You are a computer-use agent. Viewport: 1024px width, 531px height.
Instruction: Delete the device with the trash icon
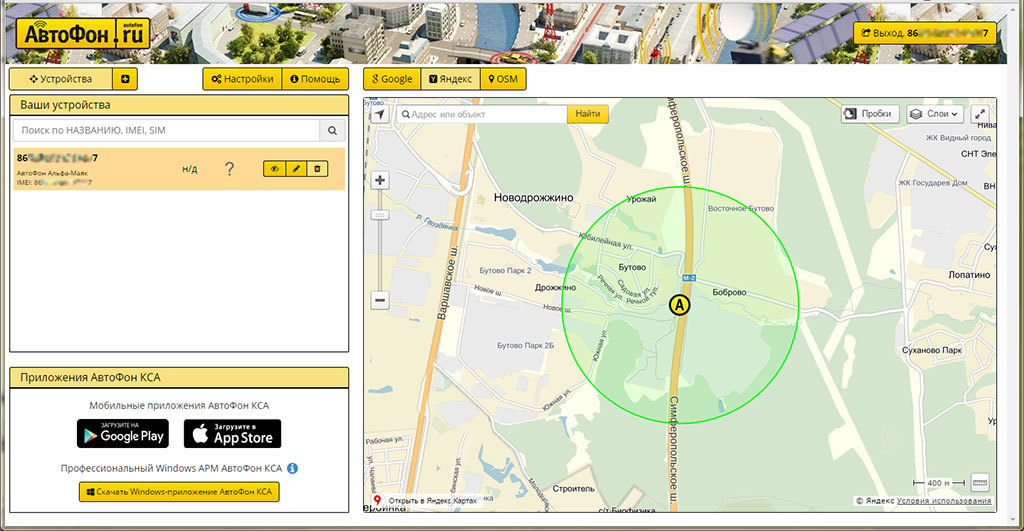pos(317,169)
